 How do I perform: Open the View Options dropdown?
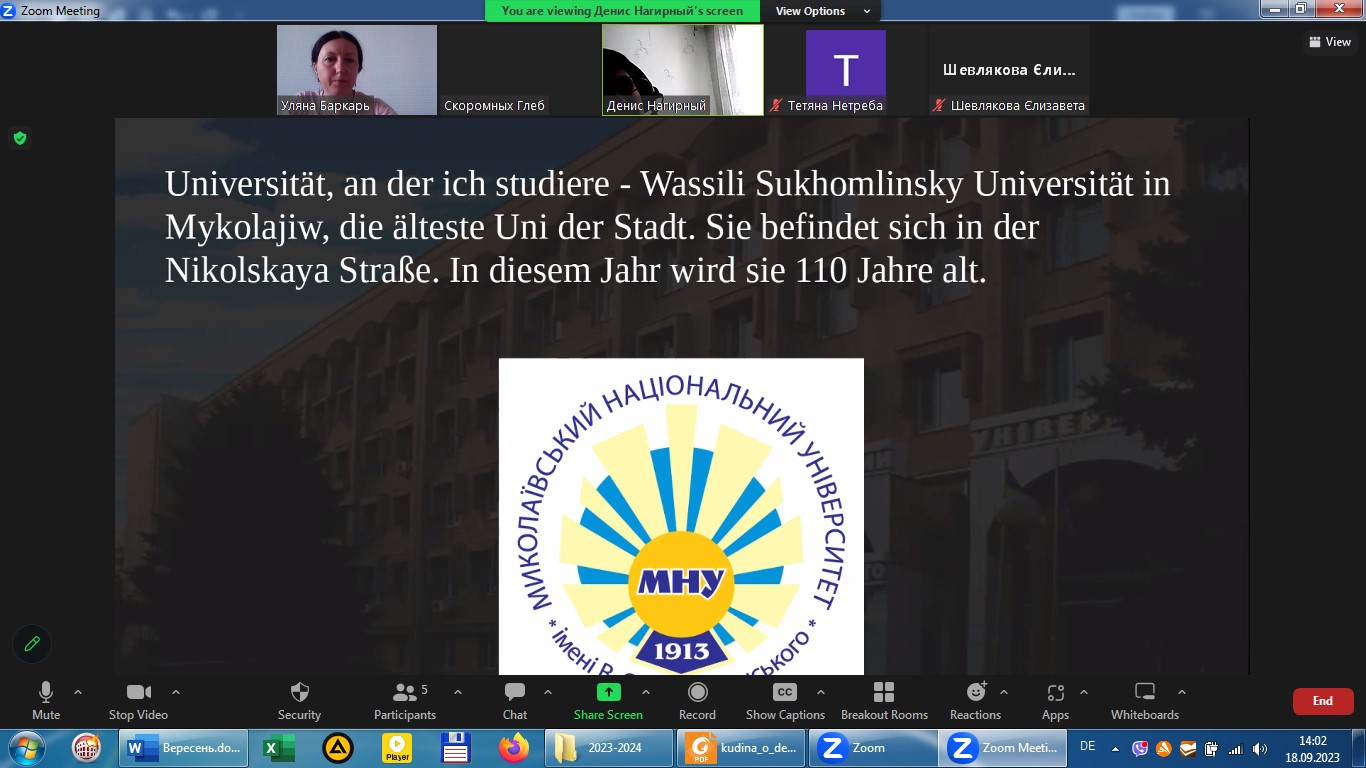pyautogui.click(x=824, y=11)
